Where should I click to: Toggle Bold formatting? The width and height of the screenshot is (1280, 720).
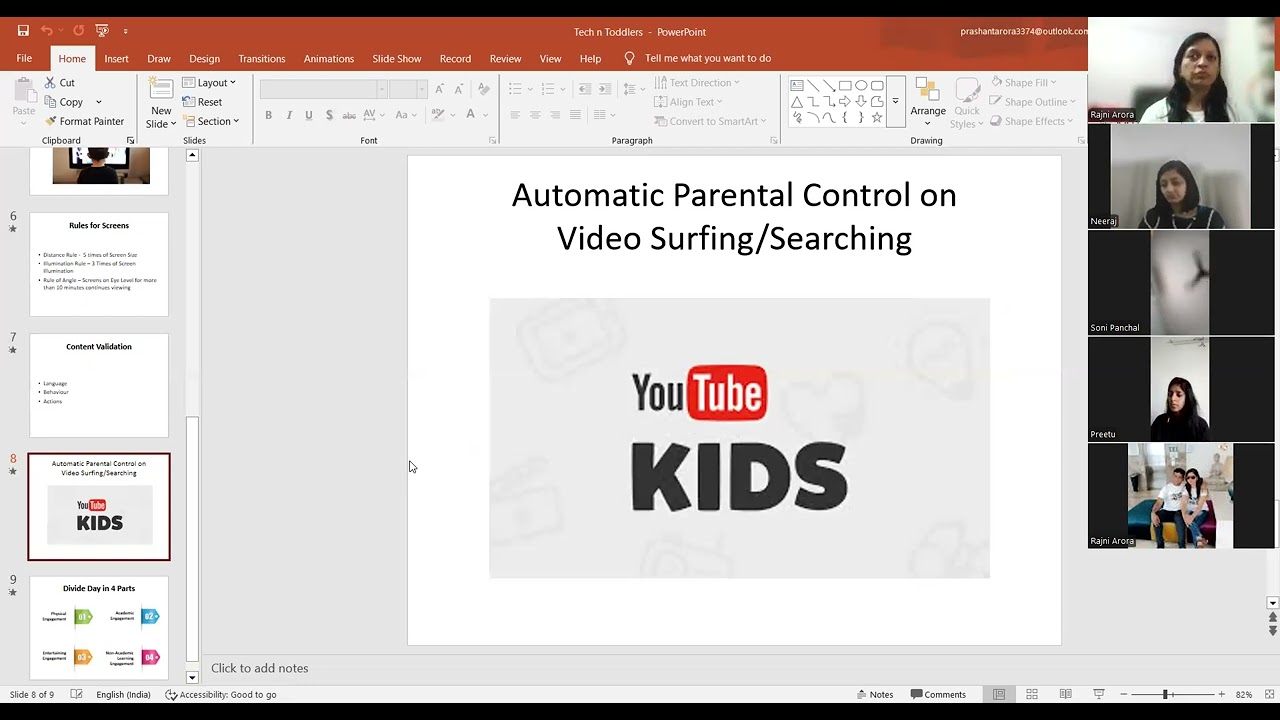tap(268, 115)
